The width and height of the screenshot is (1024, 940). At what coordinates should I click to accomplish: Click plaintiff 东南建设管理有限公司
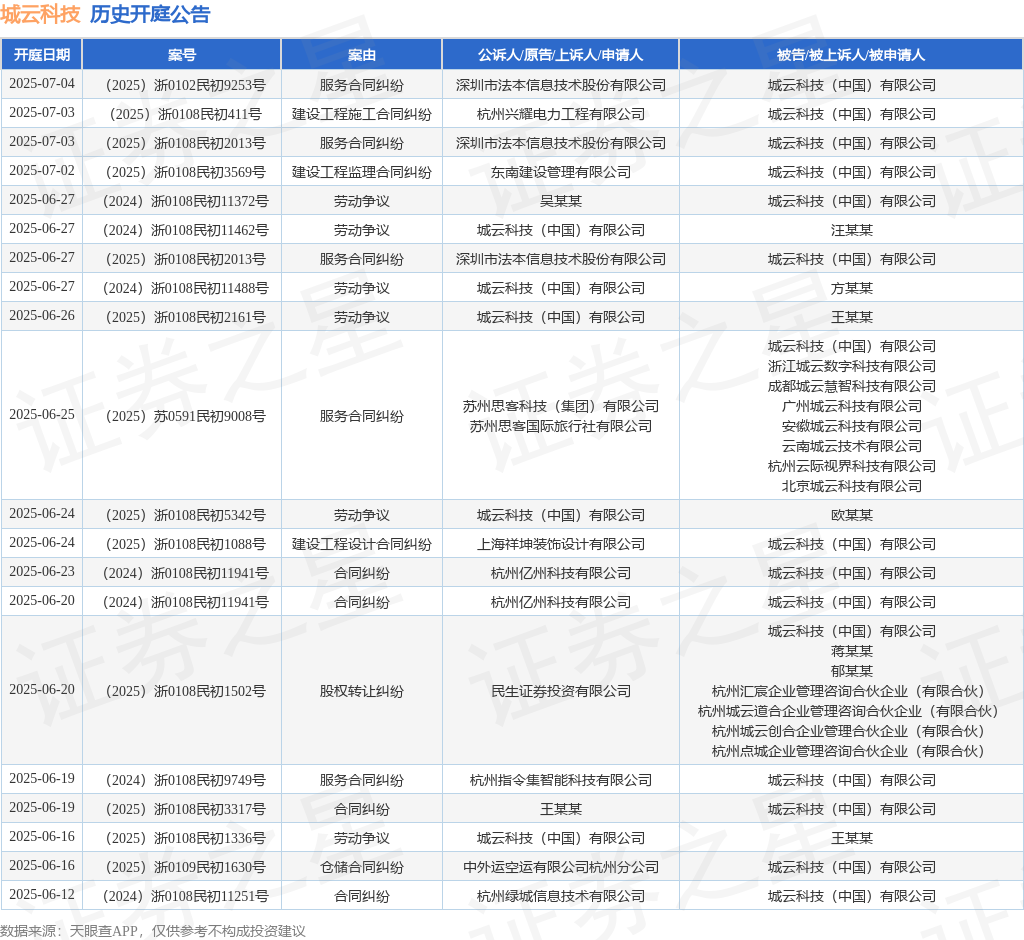[561, 172]
